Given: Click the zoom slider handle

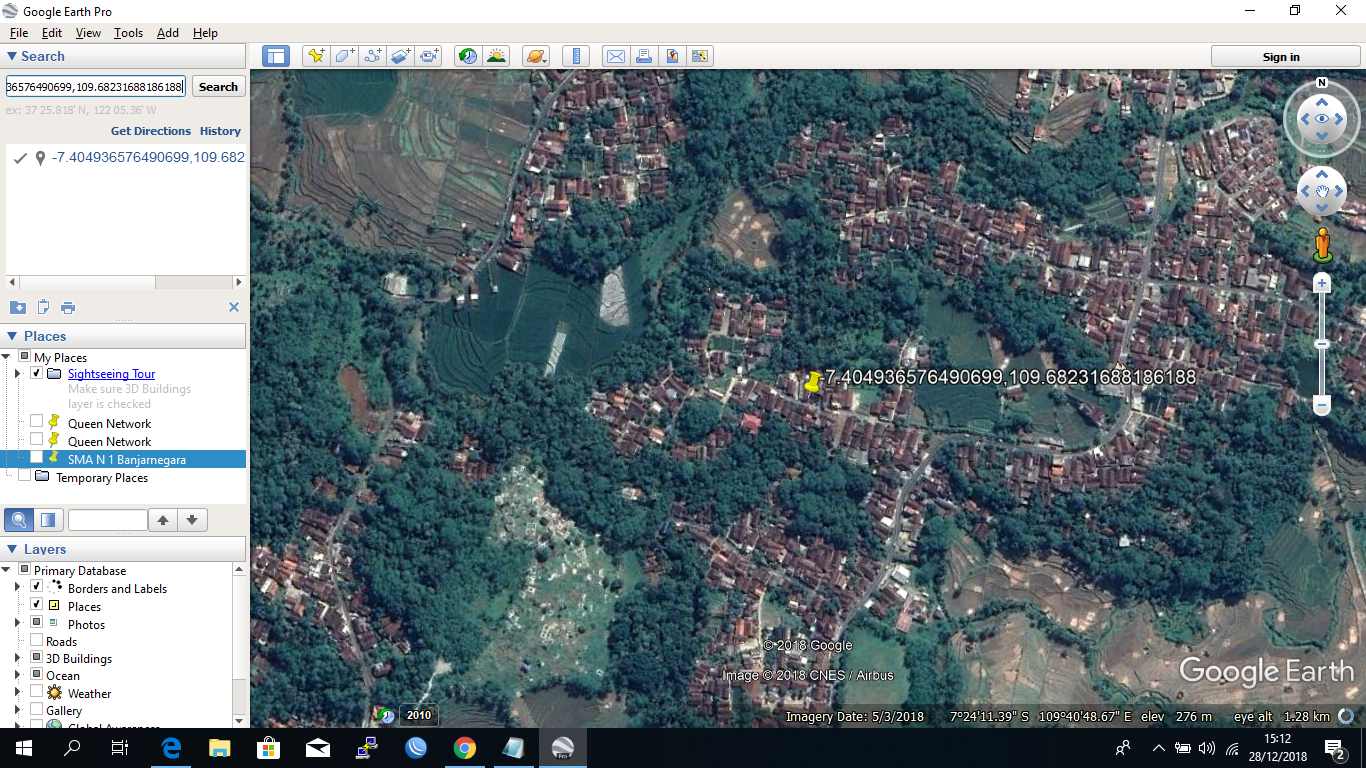Looking at the screenshot, I should tap(1322, 344).
